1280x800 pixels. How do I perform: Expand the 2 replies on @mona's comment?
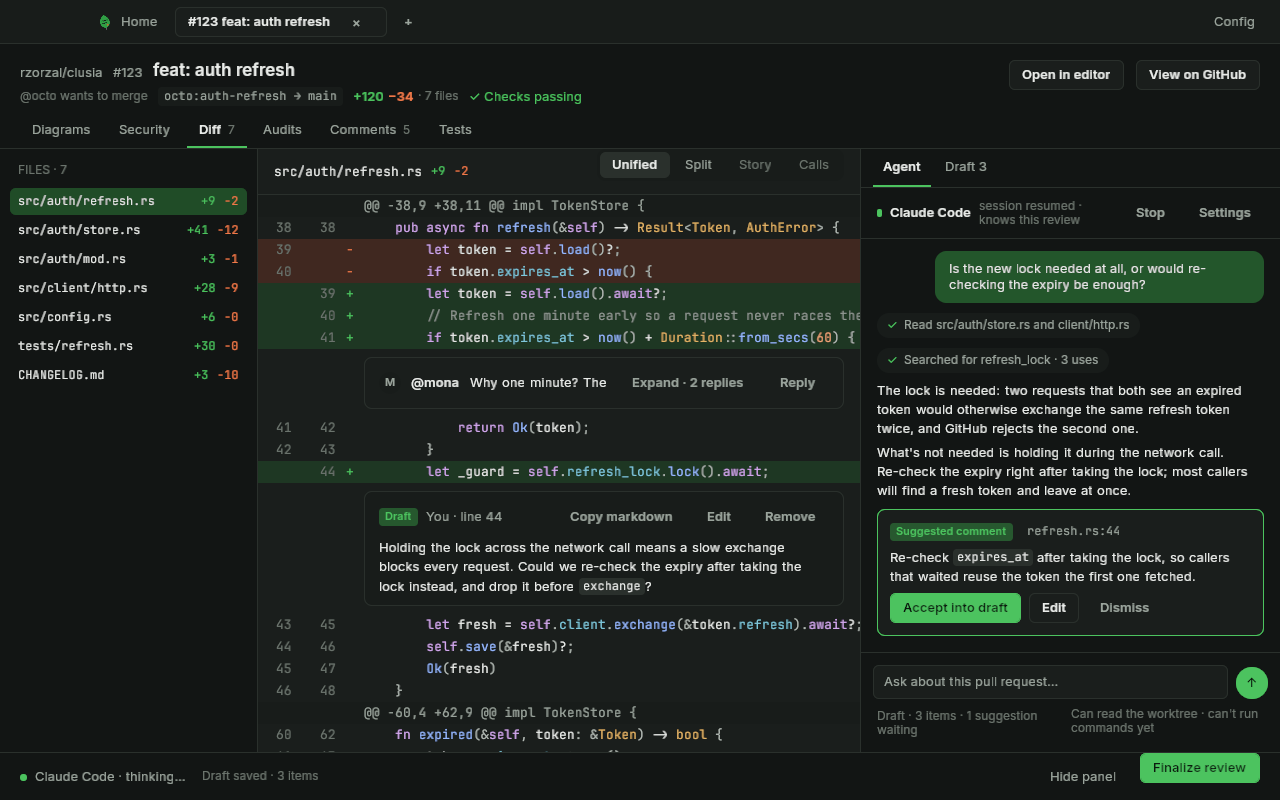coord(687,383)
